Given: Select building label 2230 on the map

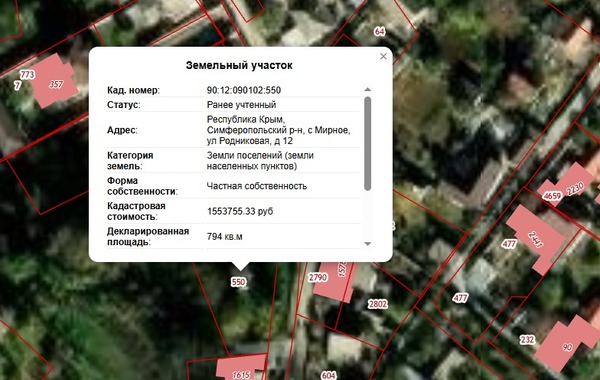Looking at the screenshot, I should 575,189.
